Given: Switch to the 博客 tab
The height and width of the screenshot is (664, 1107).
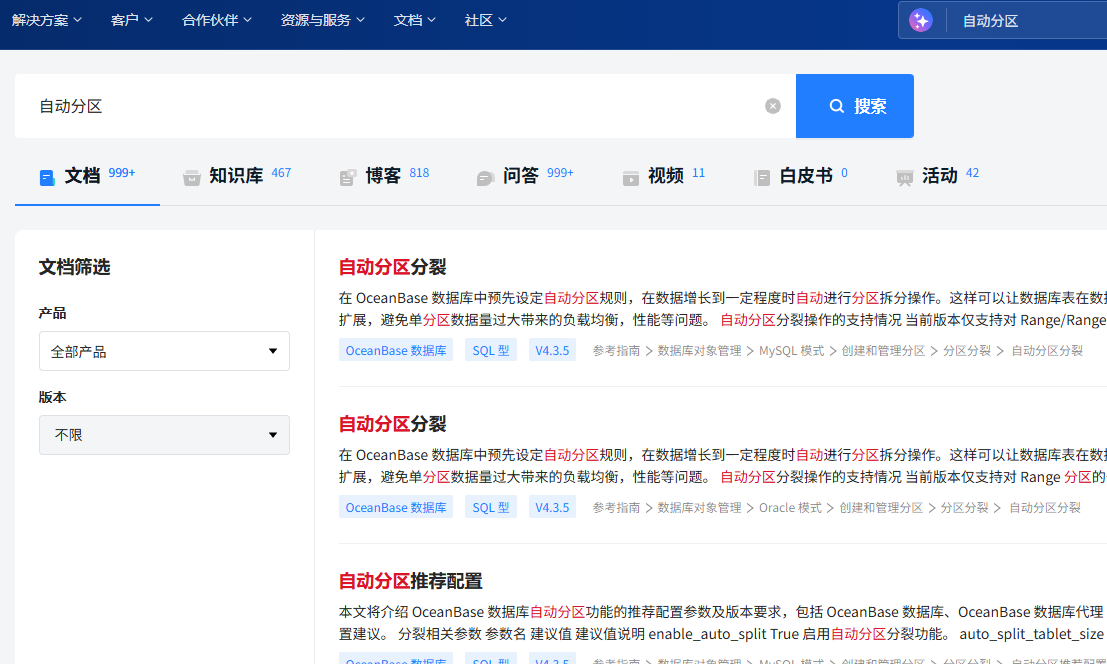Looking at the screenshot, I should pyautogui.click(x=384, y=176).
